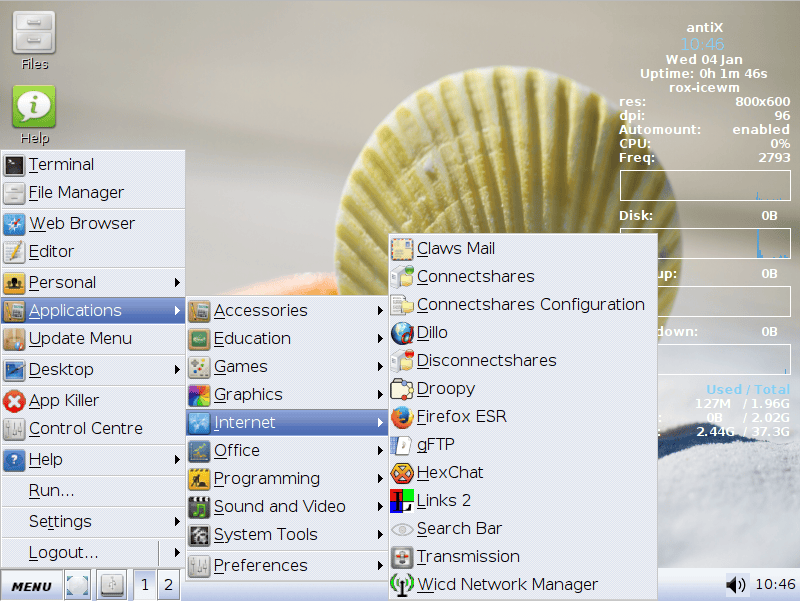Click the Web Browser compass icon
The width and height of the screenshot is (800, 601).
pyautogui.click(x=14, y=224)
